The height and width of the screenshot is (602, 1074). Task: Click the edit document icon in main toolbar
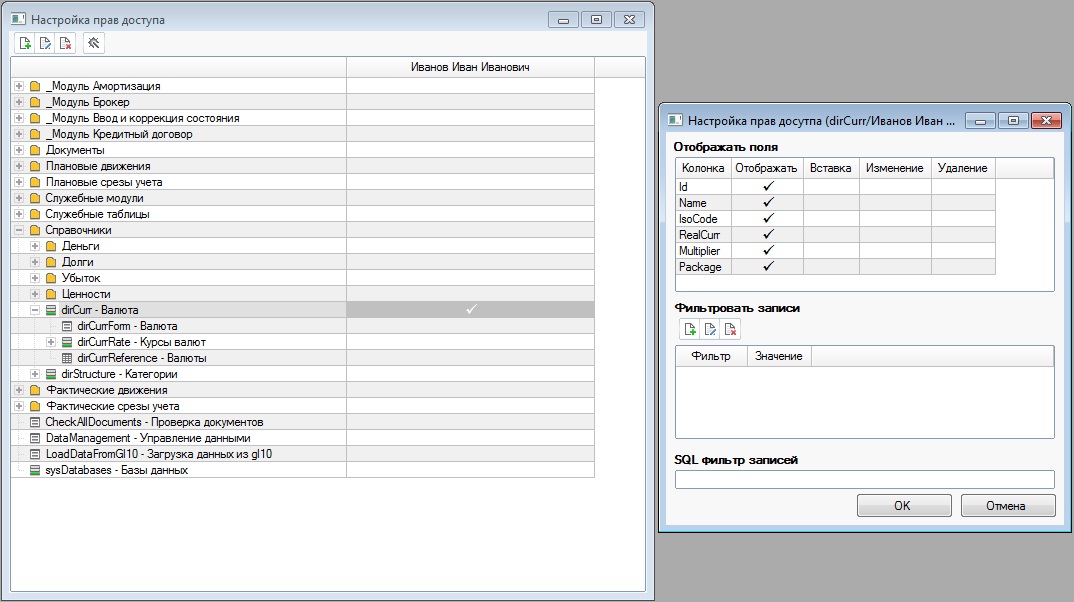click(x=45, y=43)
